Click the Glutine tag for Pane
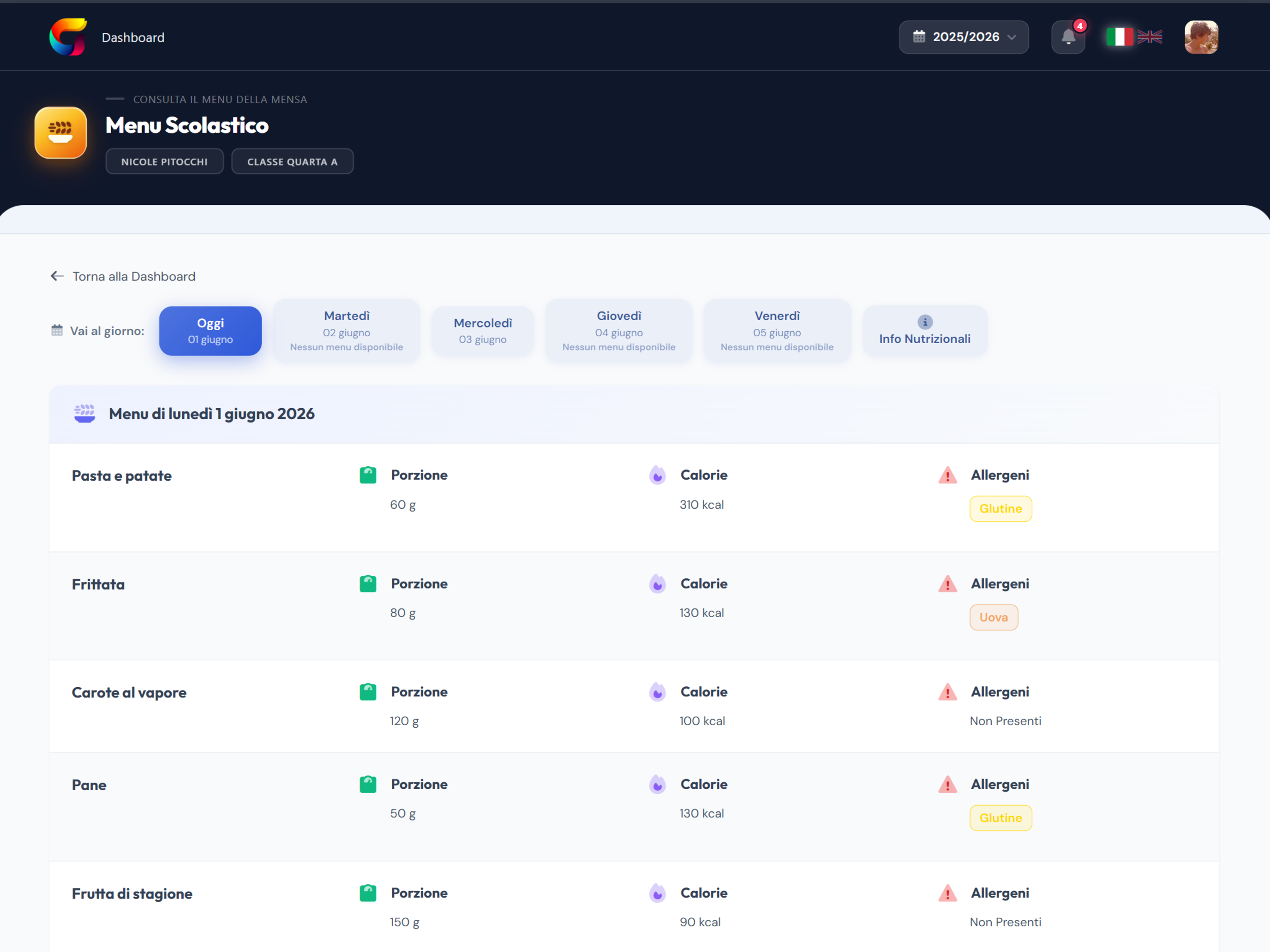 (1000, 818)
